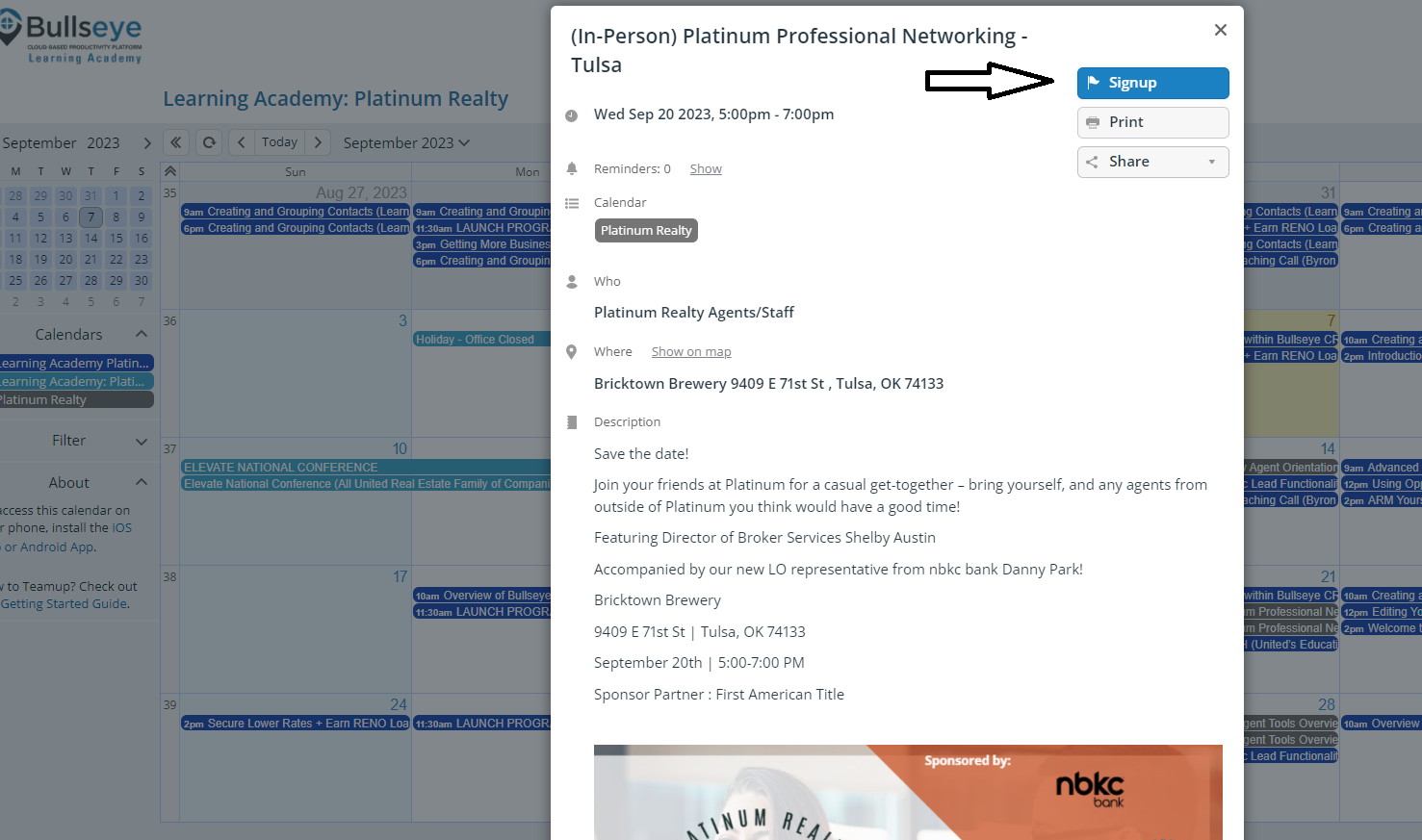Click the Bullseye Learning Academy logo

pyautogui.click(x=72, y=37)
